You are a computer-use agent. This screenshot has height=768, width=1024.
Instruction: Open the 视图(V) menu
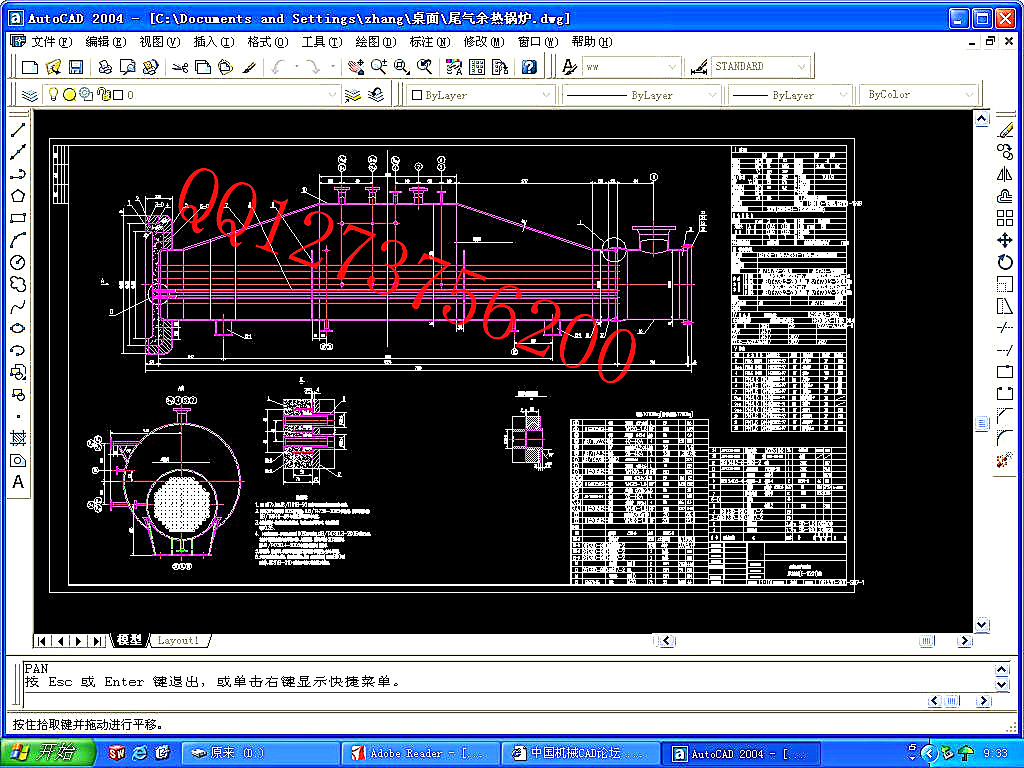pos(160,42)
